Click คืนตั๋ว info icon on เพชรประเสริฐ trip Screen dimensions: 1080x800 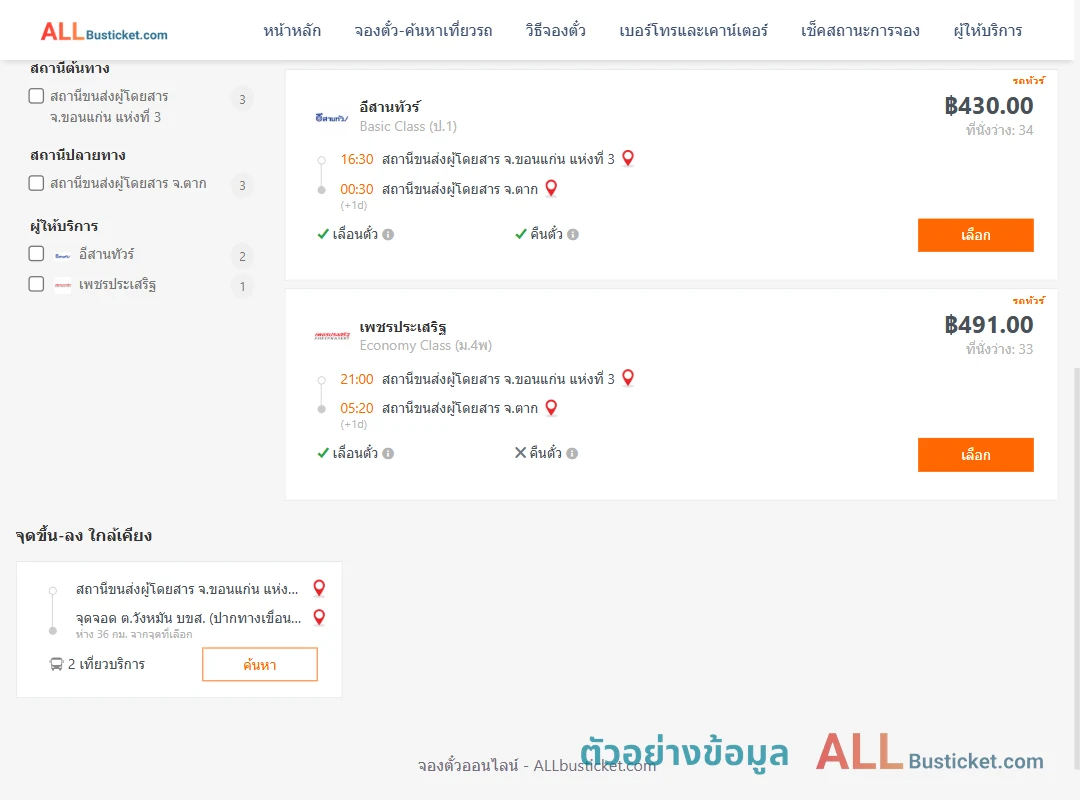point(572,453)
